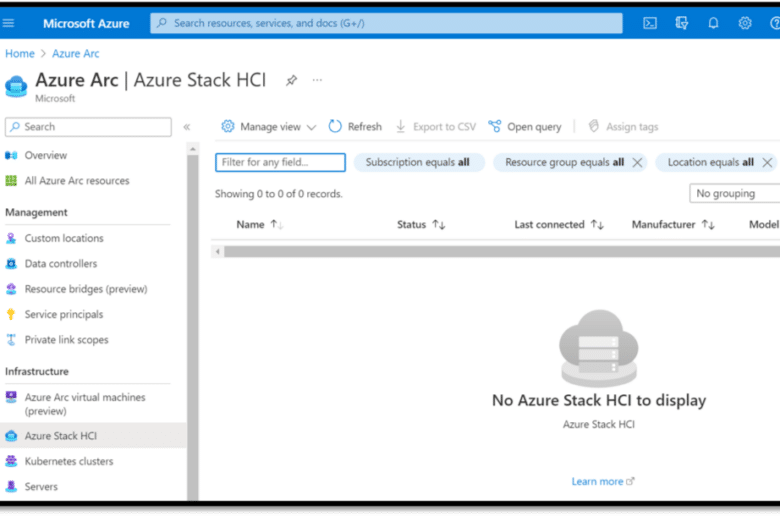
Task: Go to Azure Arc breadcrumb
Action: coord(76,54)
